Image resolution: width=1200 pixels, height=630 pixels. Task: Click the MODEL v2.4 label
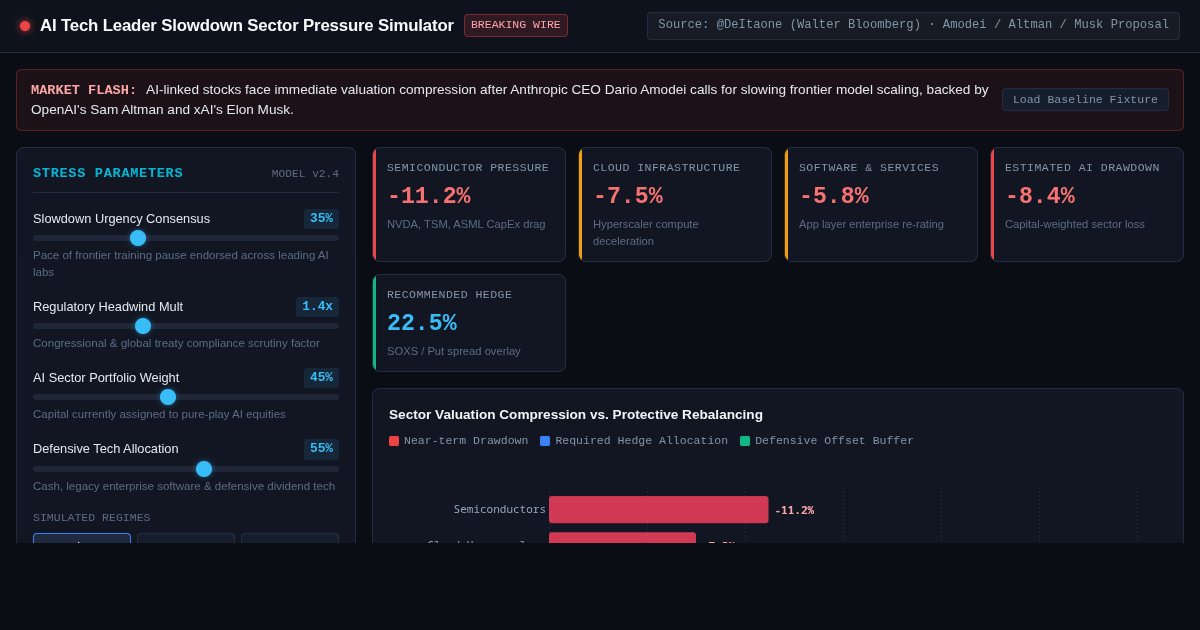pyautogui.click(x=305, y=174)
